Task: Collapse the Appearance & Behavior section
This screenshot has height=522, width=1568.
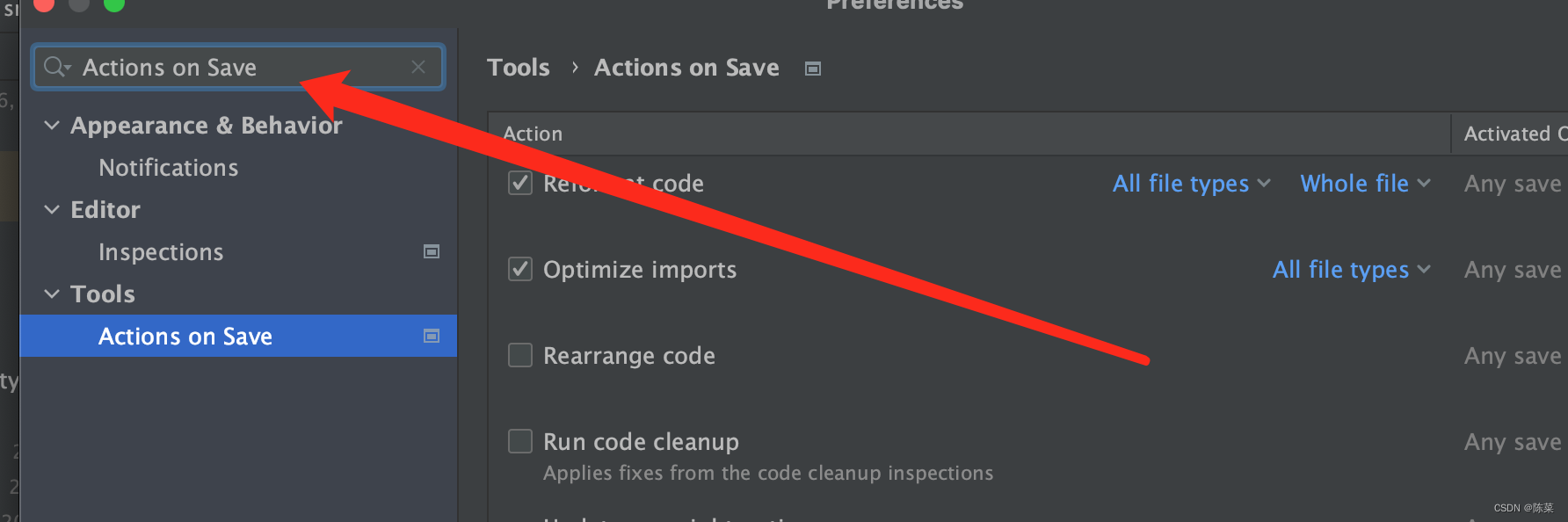Action: point(51,125)
